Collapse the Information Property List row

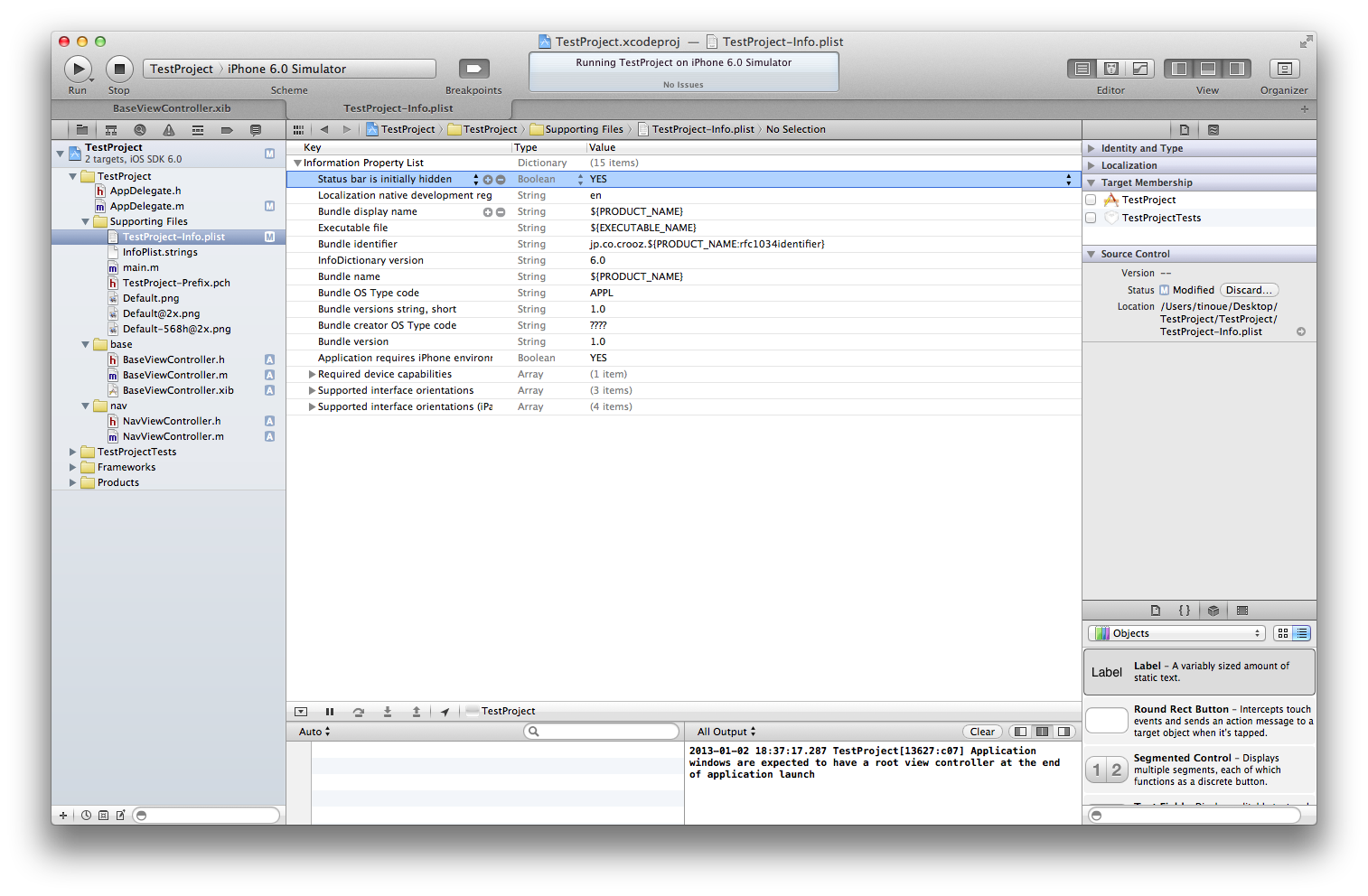tap(297, 163)
